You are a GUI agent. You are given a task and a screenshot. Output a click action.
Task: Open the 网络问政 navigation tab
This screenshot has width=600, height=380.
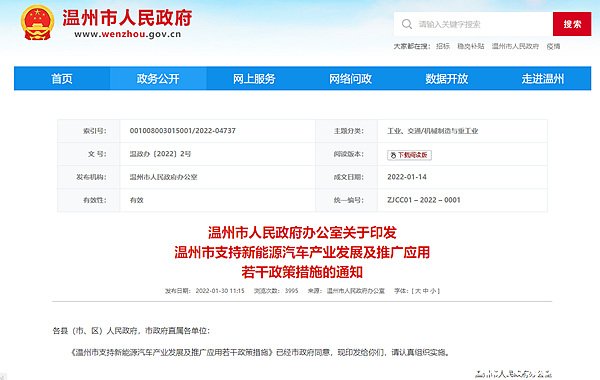351,78
